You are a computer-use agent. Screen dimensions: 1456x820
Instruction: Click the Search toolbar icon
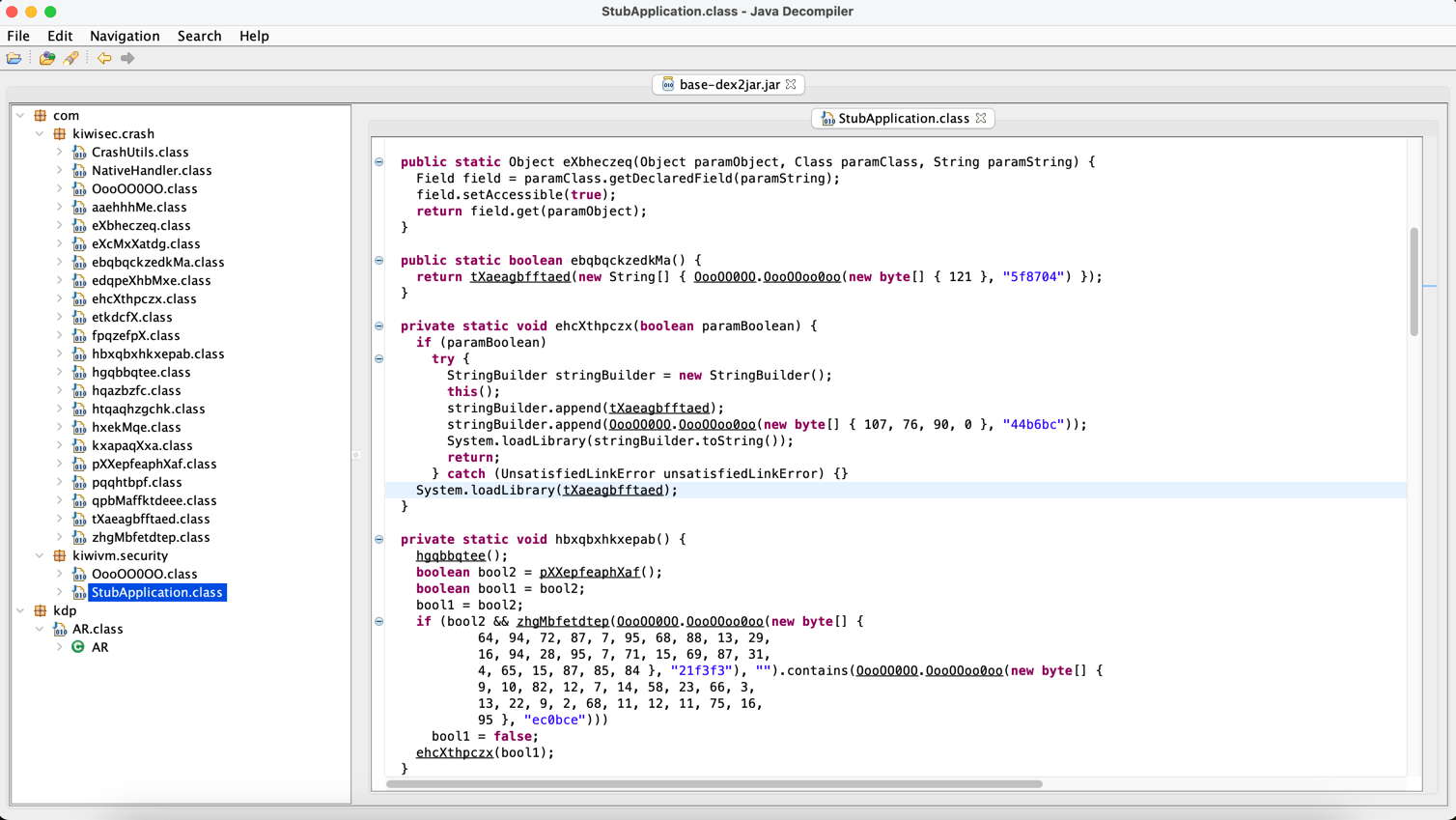point(71,58)
